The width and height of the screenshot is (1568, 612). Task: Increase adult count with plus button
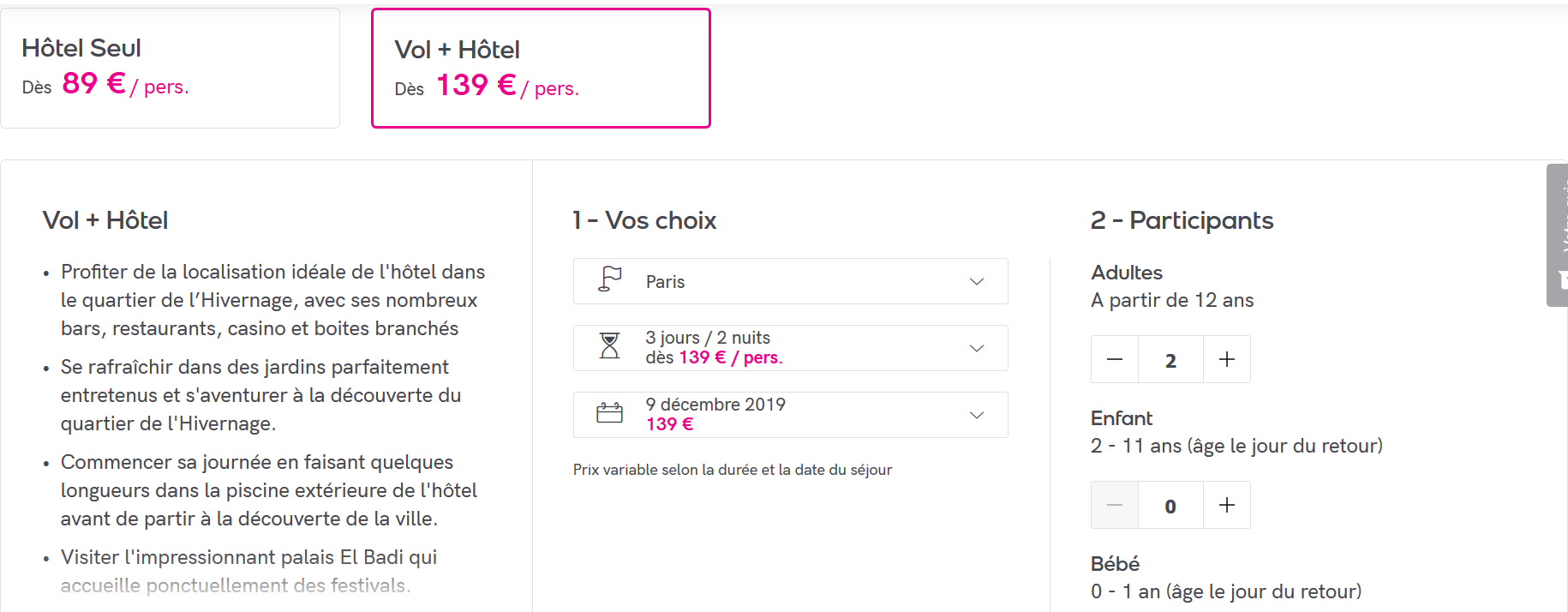click(x=1226, y=359)
